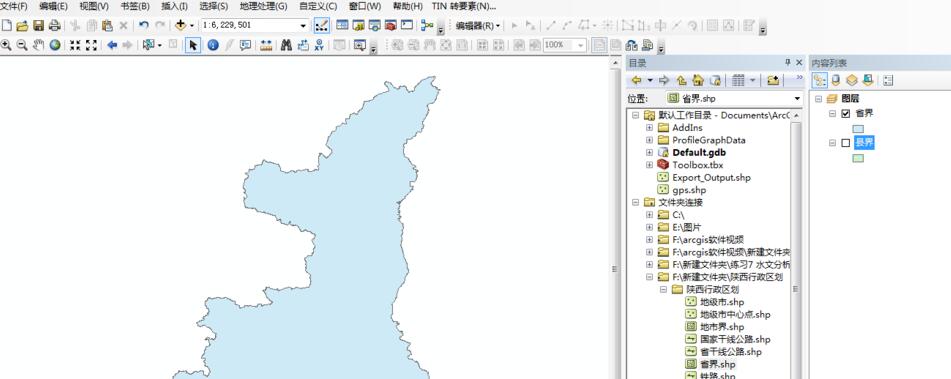This screenshot has width=951, height=379.
Task: Select the Measure ruler tool
Action: [x=266, y=45]
